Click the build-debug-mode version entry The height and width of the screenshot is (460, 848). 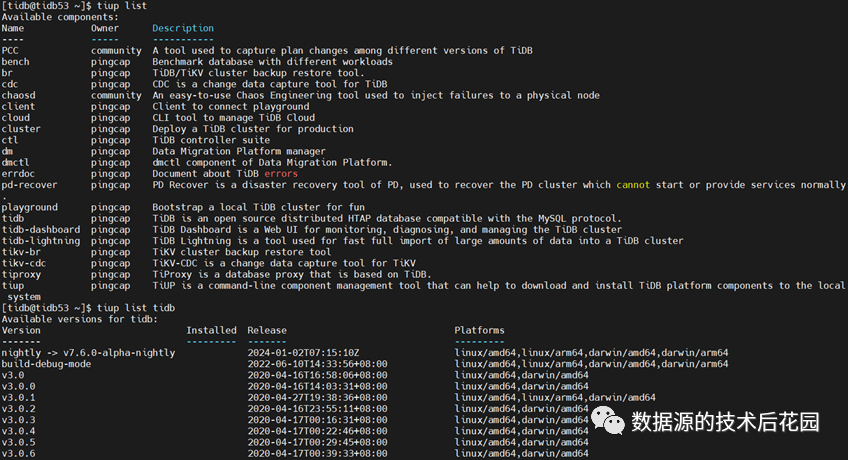46,364
